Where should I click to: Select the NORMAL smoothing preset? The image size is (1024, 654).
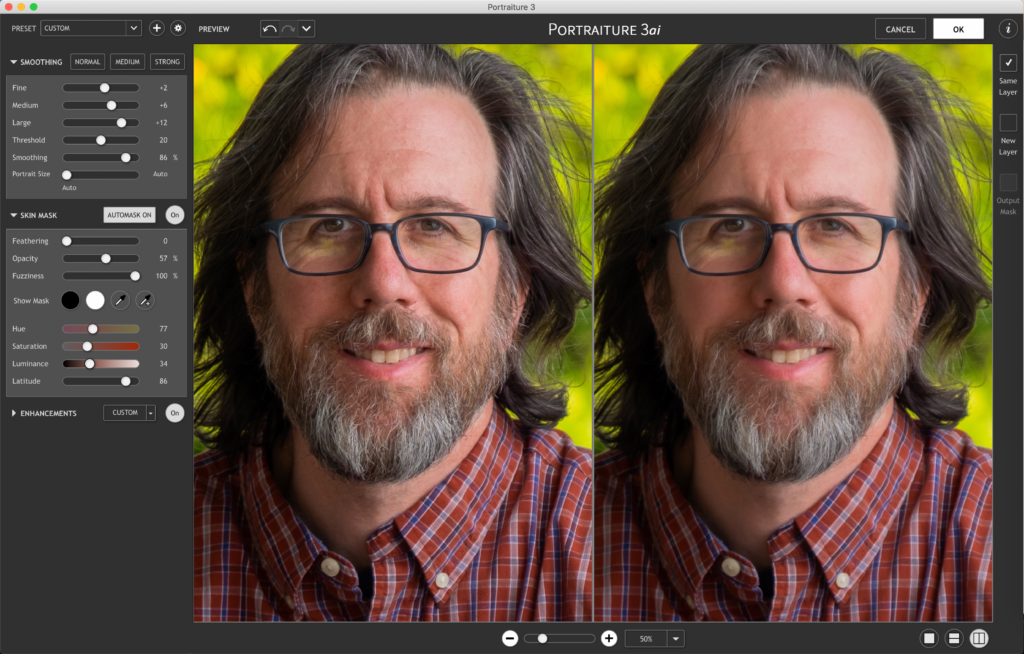point(87,61)
